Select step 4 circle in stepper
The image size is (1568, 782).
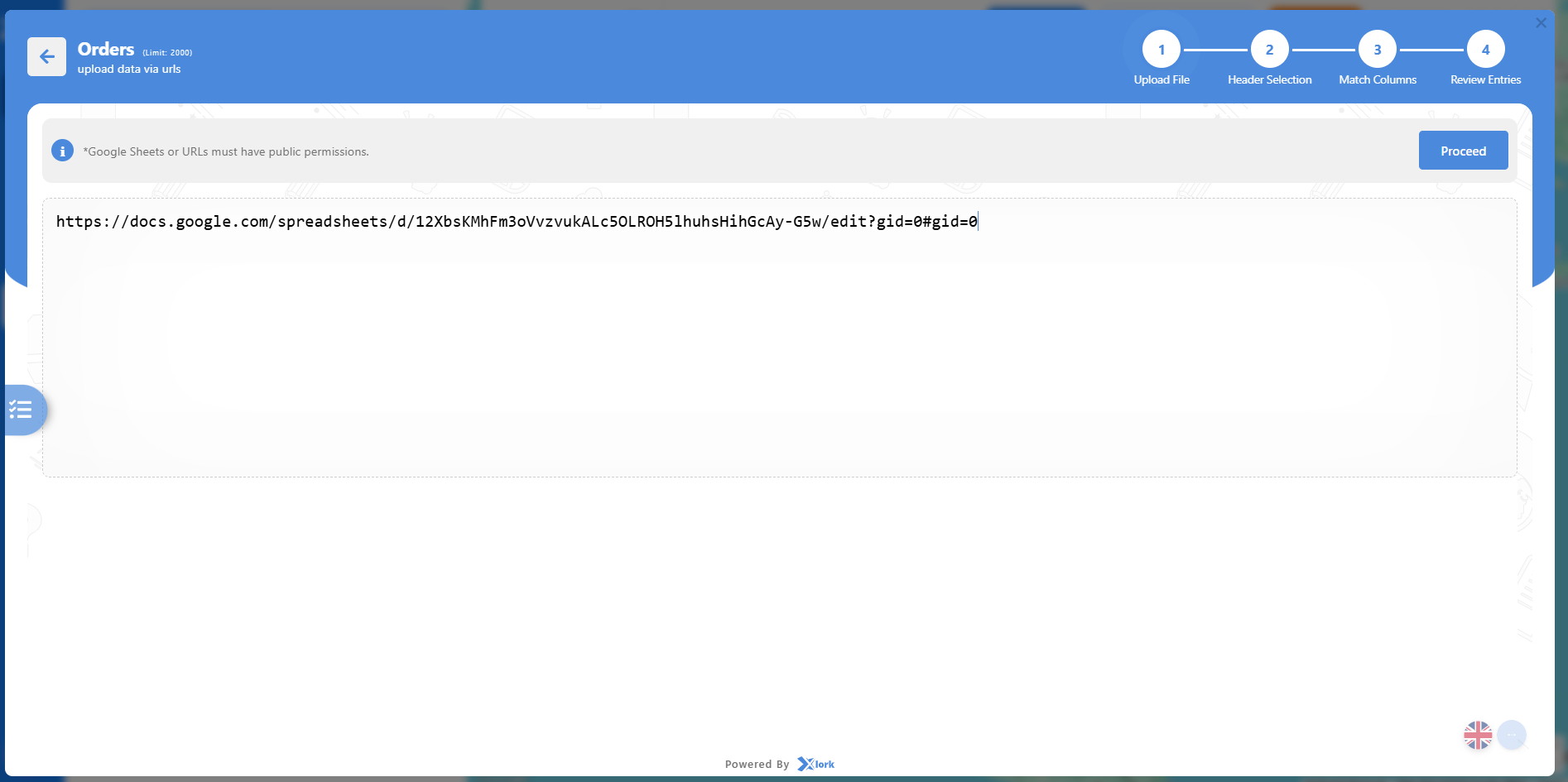tap(1485, 50)
